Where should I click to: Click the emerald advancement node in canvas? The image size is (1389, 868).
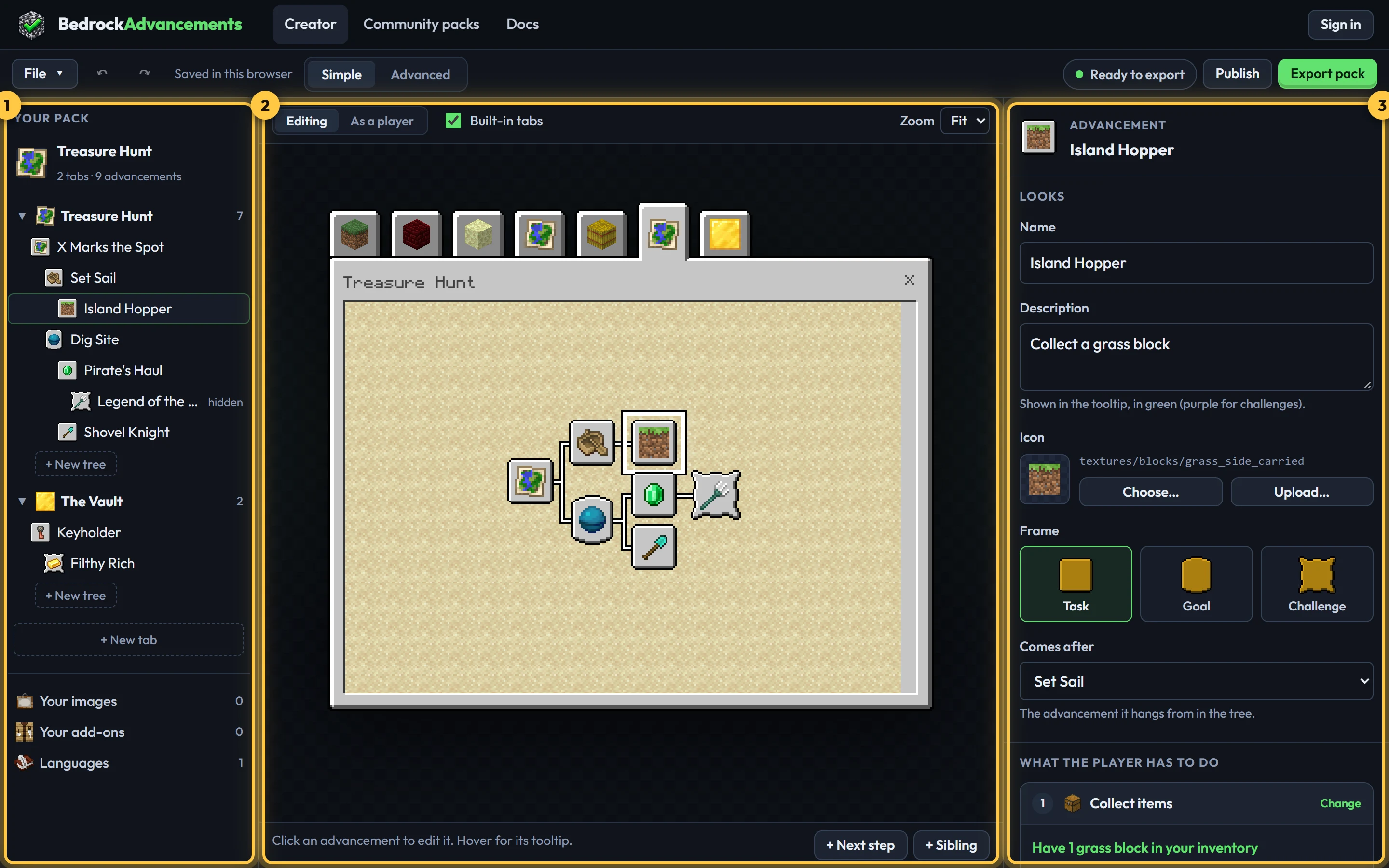(653, 494)
